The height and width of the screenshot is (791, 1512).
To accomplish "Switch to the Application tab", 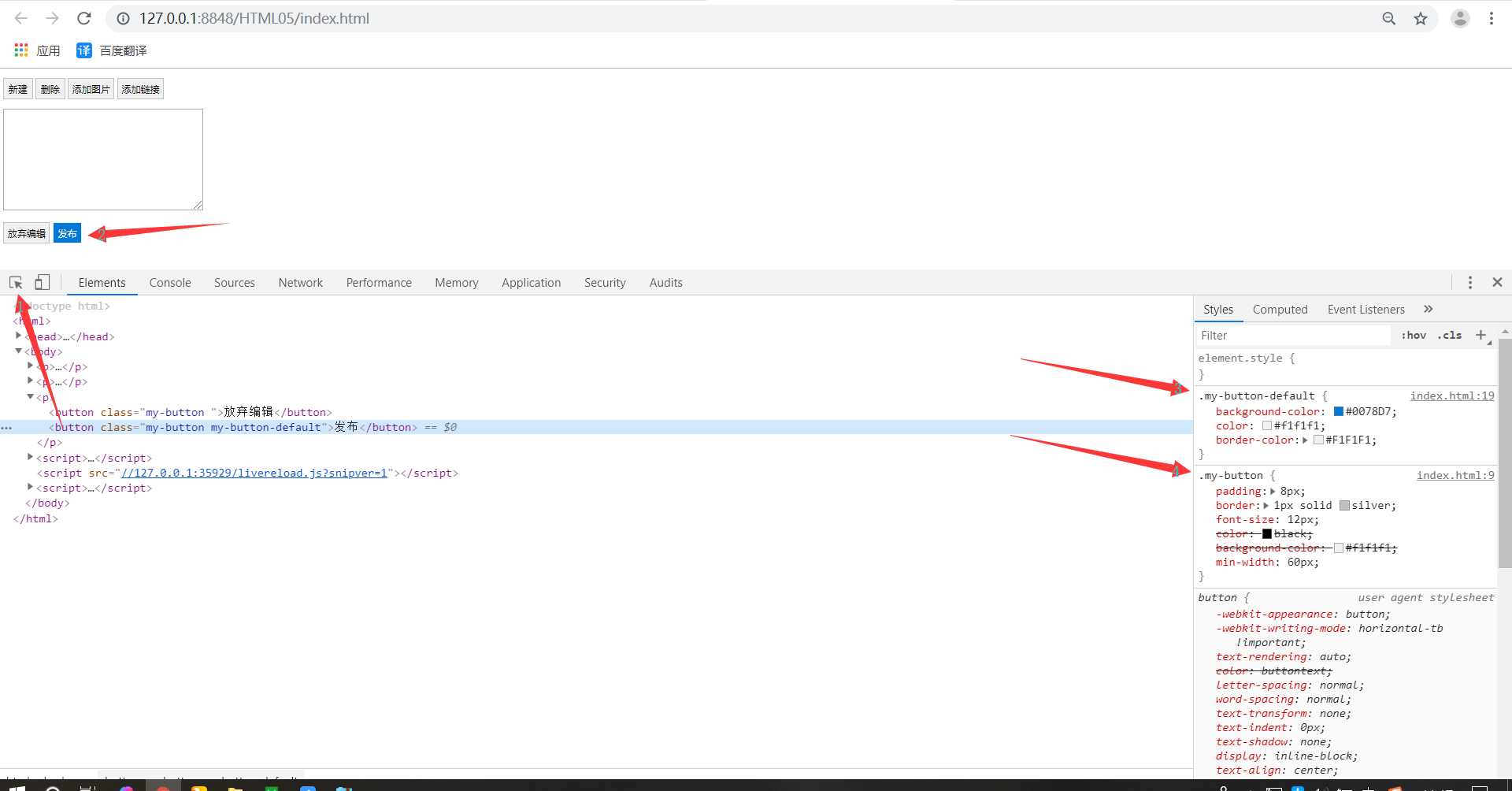I will pyautogui.click(x=532, y=283).
